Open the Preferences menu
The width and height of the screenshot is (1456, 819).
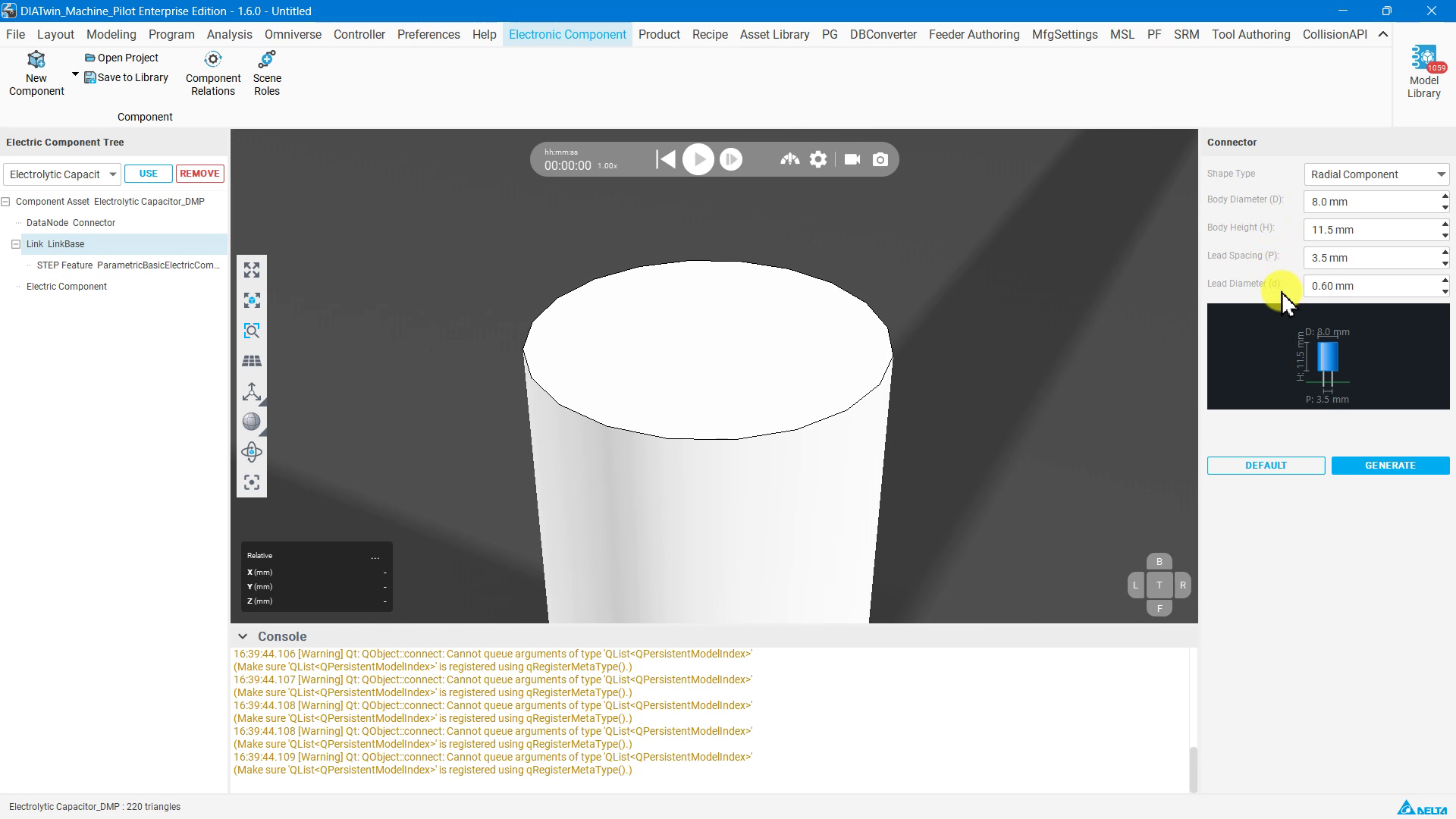[x=428, y=34]
